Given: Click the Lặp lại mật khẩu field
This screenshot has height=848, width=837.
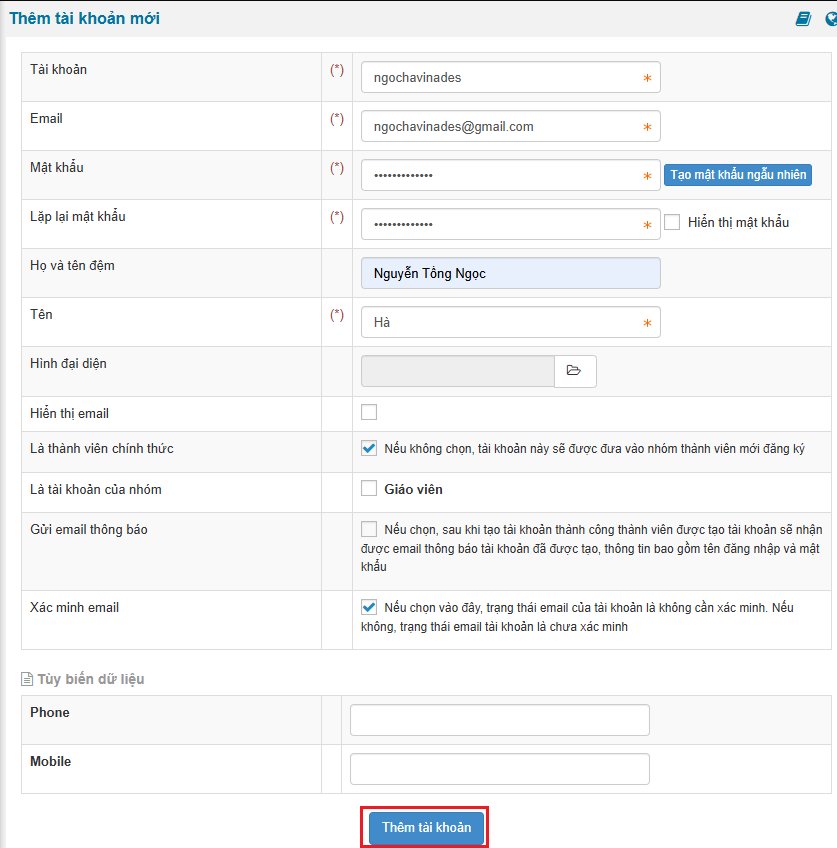Looking at the screenshot, I should point(500,224).
